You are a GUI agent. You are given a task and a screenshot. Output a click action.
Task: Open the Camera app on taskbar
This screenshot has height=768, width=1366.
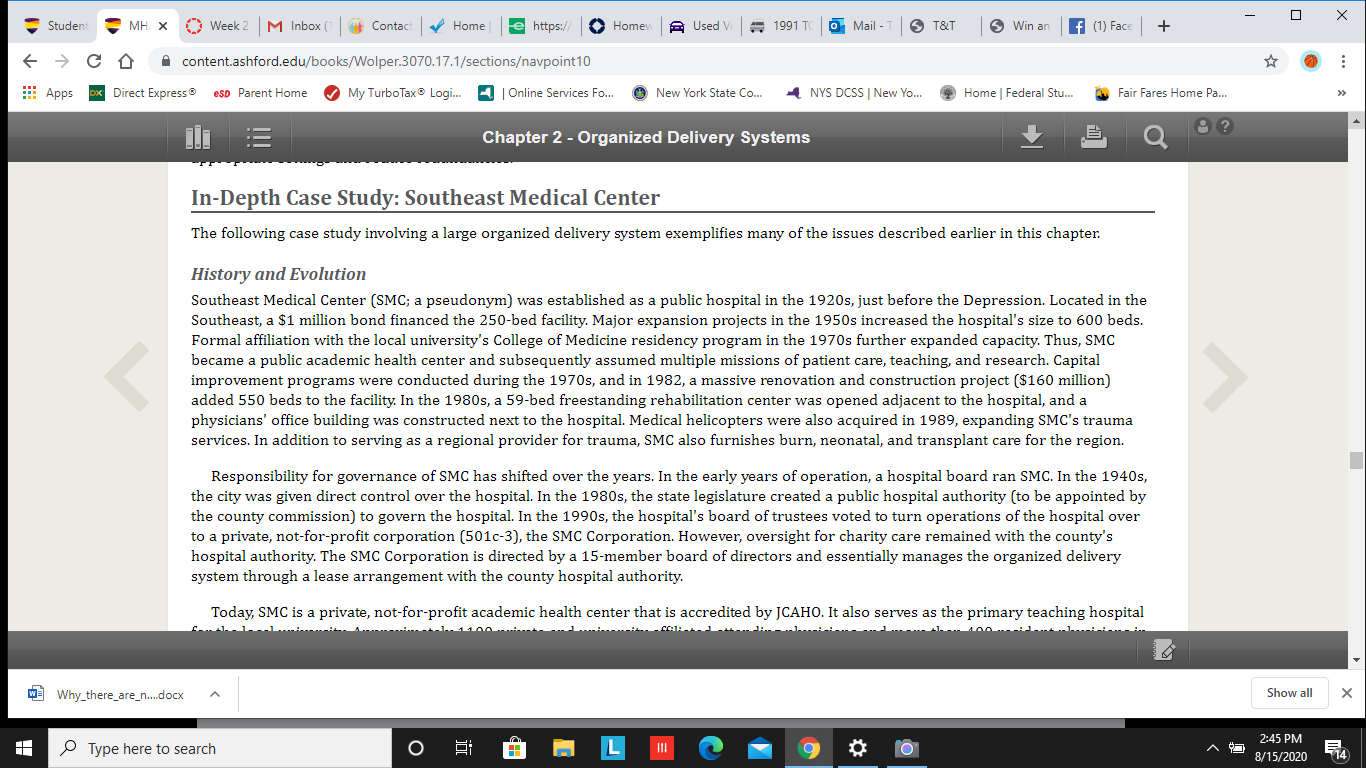click(907, 748)
